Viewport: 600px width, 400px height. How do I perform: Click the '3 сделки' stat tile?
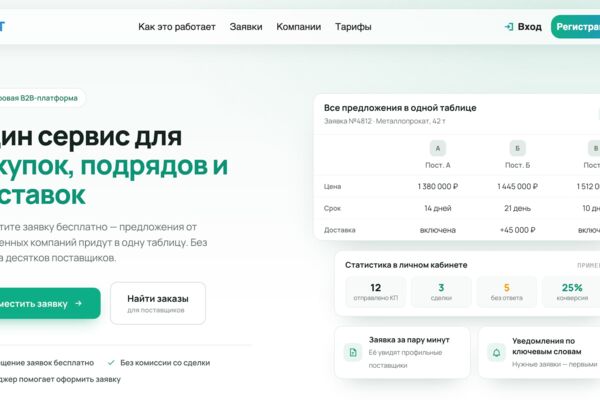click(441, 292)
